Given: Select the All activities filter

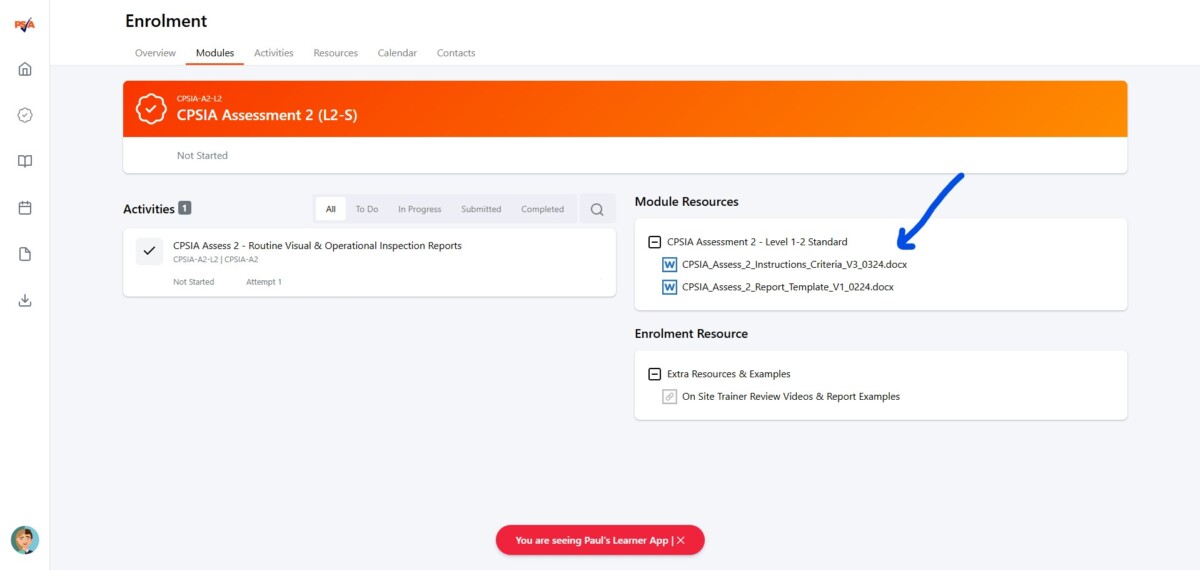Looking at the screenshot, I should 331,209.
